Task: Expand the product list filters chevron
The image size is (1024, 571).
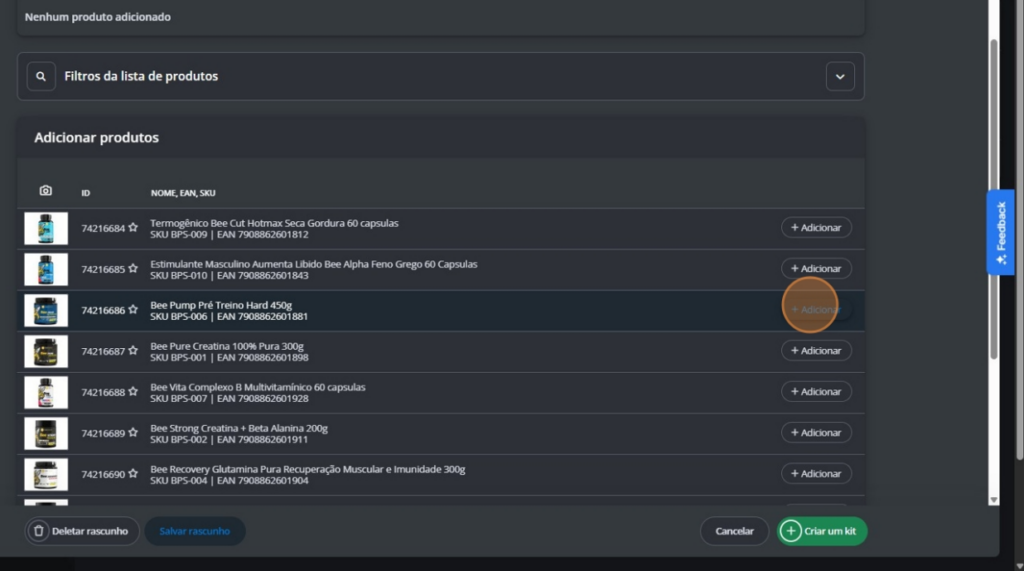Action: [840, 76]
